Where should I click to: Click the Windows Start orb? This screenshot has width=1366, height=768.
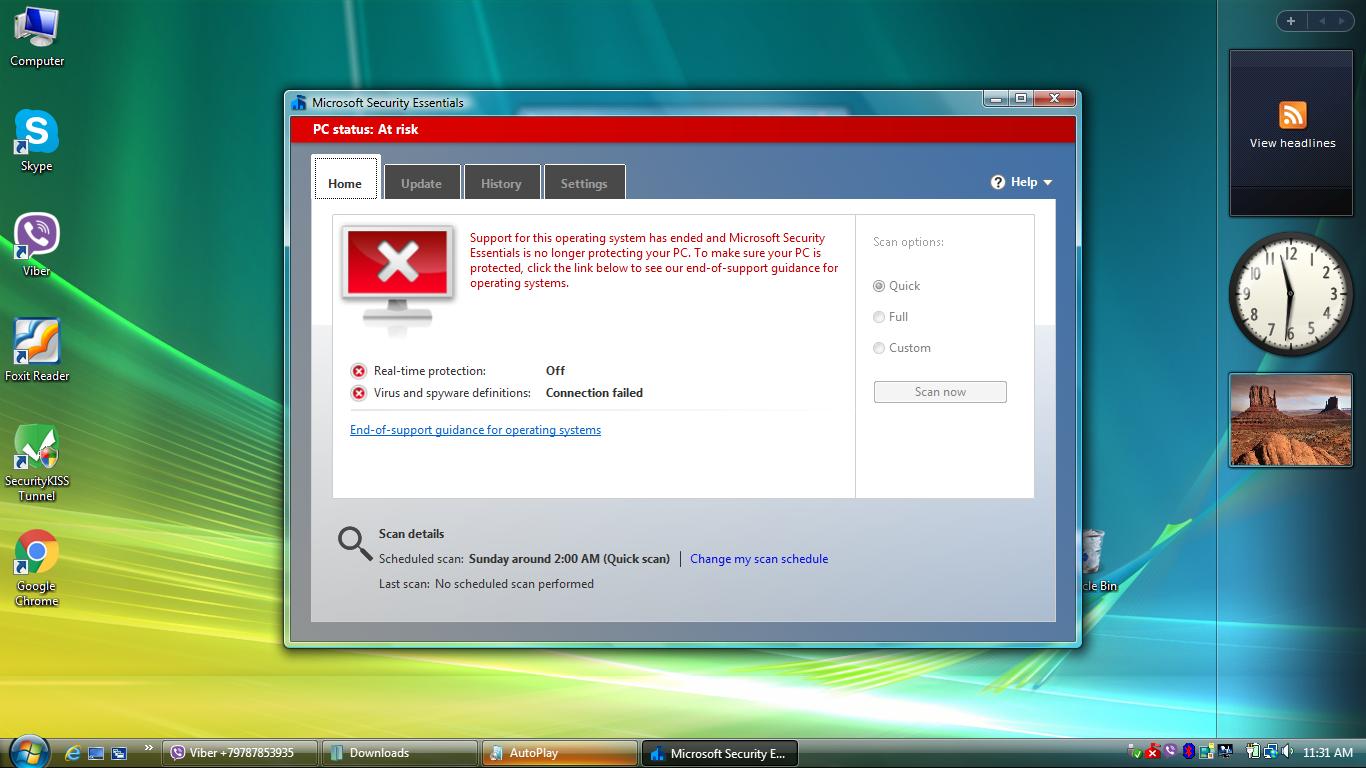click(28, 752)
